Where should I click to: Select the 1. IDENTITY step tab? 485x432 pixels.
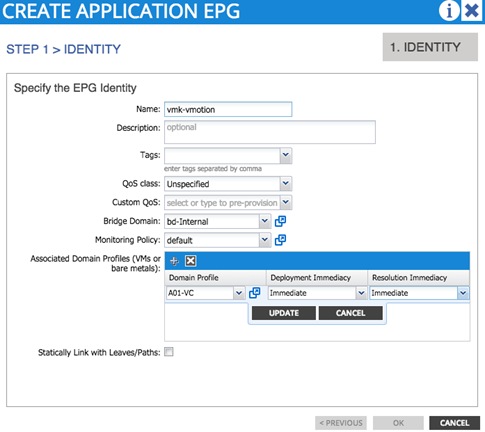click(x=430, y=47)
